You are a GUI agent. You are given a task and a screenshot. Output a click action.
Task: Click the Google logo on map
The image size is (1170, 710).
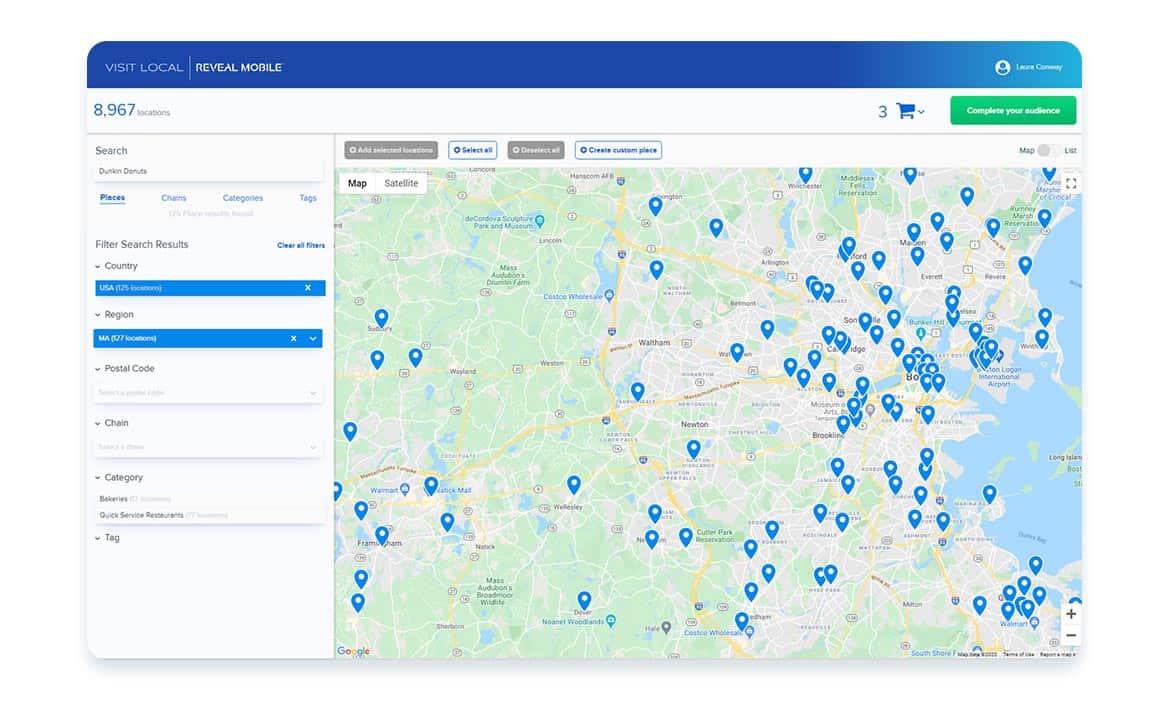353,651
